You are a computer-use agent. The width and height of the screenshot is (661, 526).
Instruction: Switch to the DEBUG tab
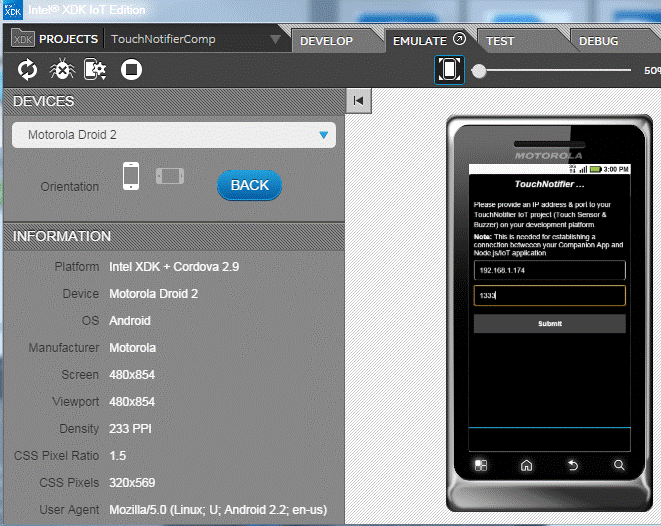click(598, 41)
